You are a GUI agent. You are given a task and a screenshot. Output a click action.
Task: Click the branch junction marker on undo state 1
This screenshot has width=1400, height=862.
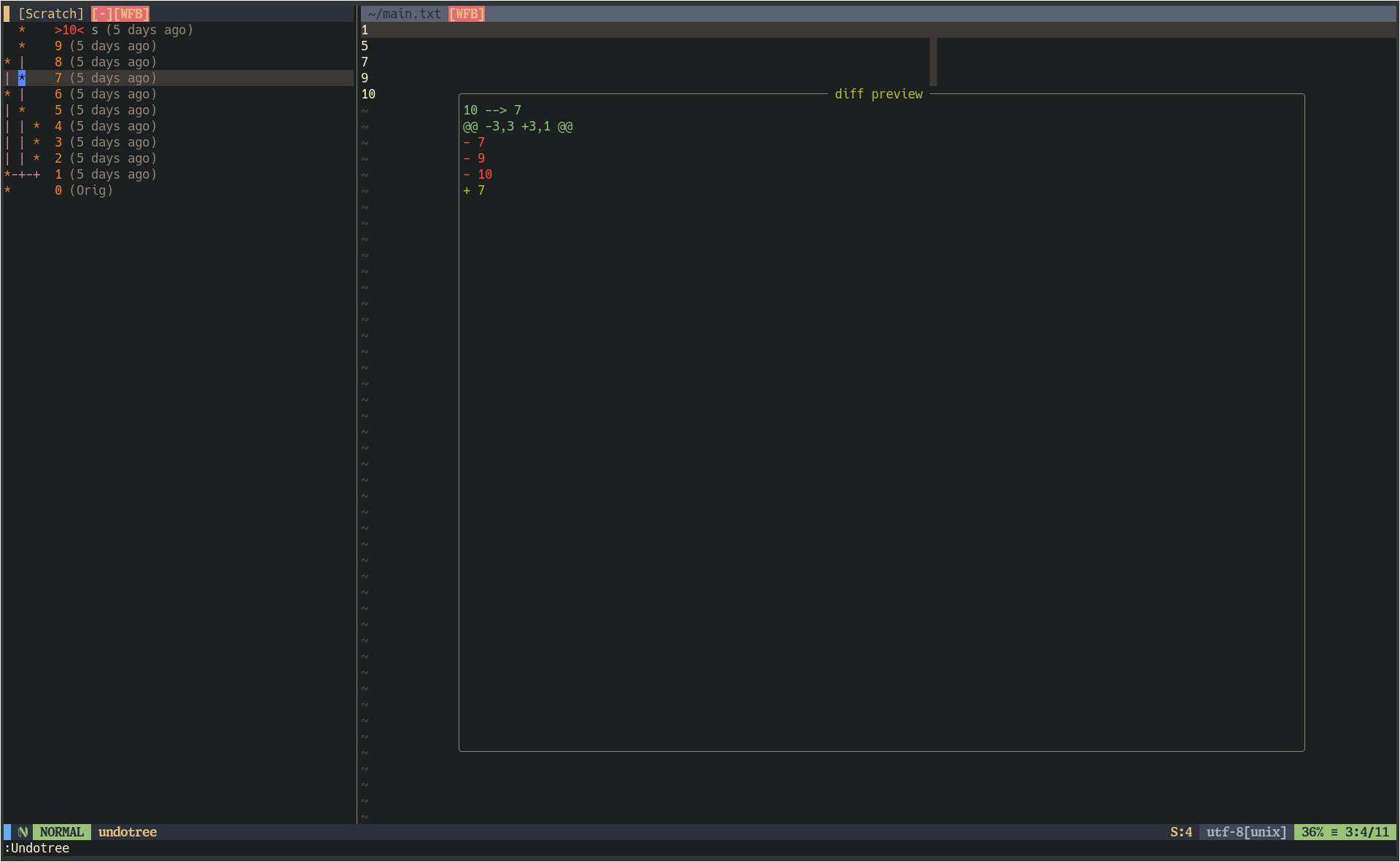point(22,174)
